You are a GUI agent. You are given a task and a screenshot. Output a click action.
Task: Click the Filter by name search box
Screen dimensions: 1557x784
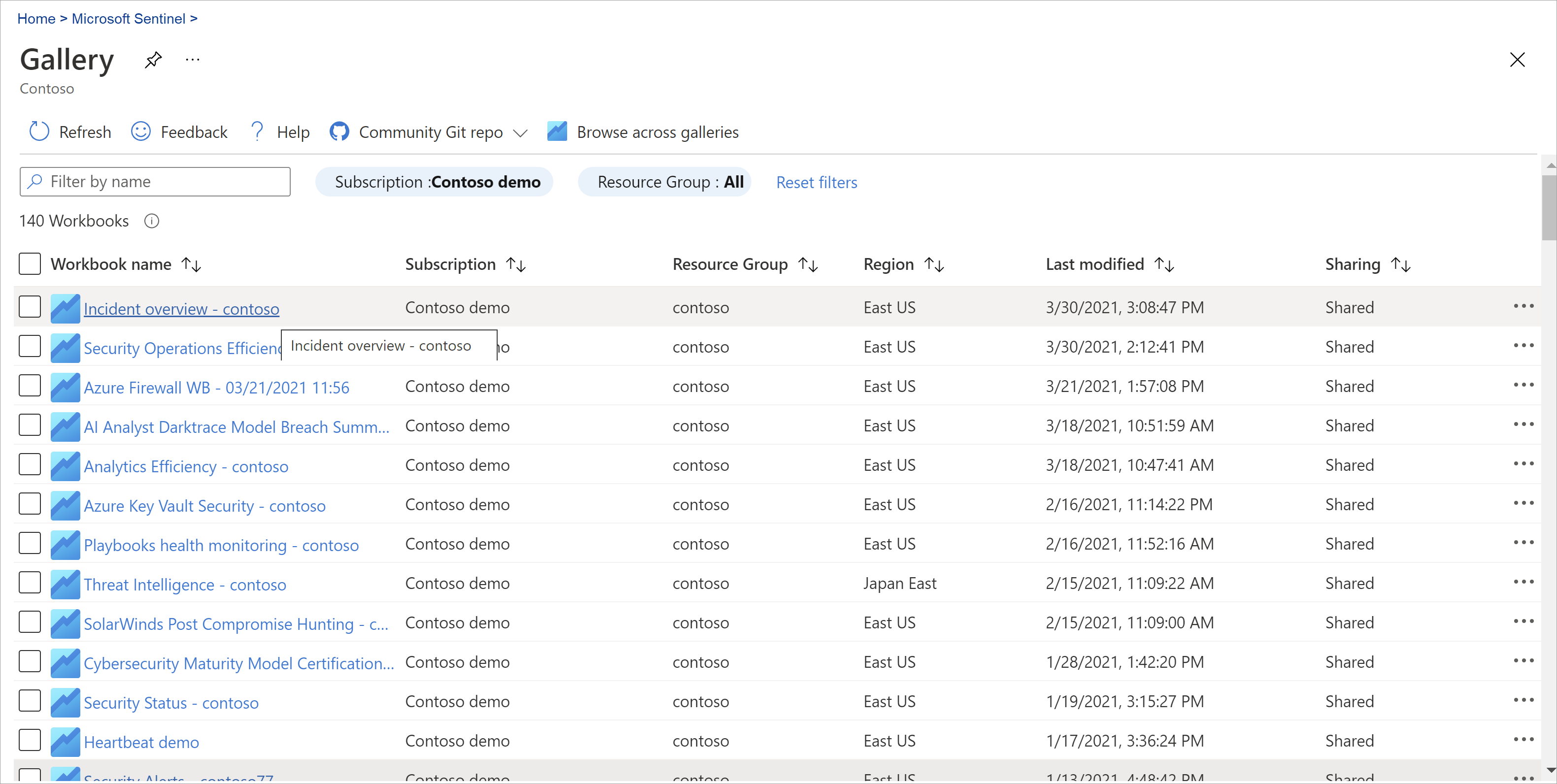click(x=155, y=182)
